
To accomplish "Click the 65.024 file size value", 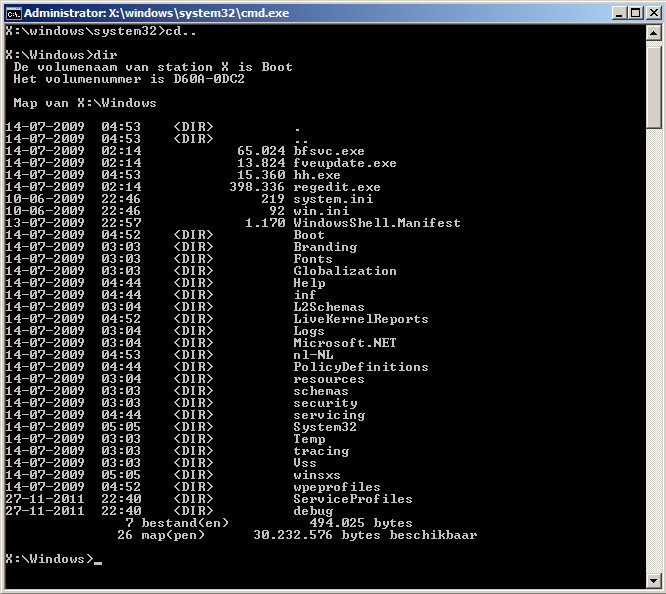I will tap(261, 151).
